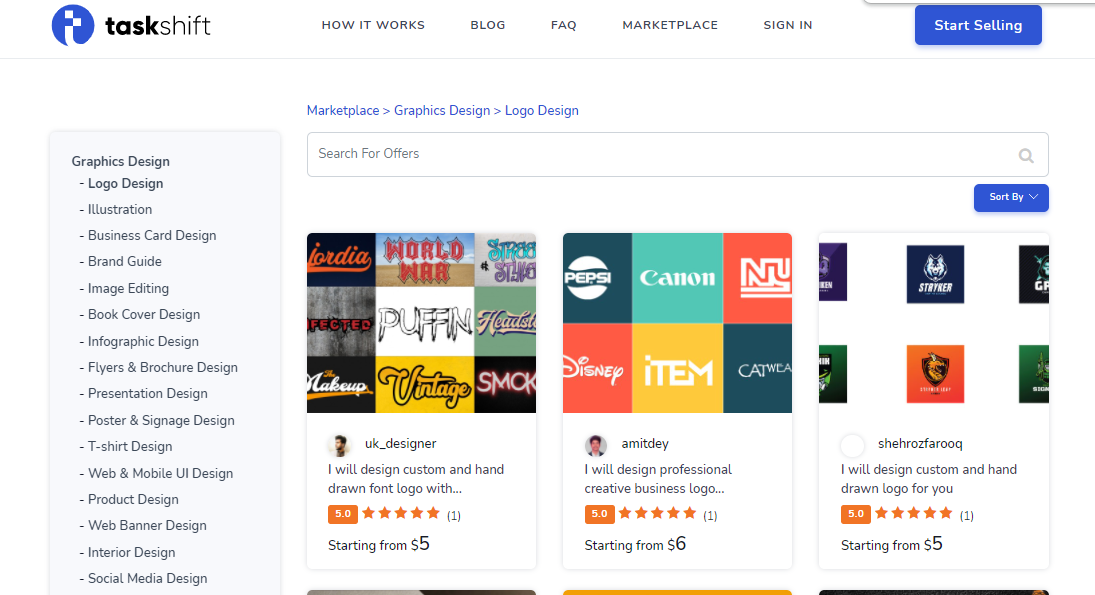The width and height of the screenshot is (1095, 595).
Task: Open the font logo collage thumbnail
Action: click(421, 323)
